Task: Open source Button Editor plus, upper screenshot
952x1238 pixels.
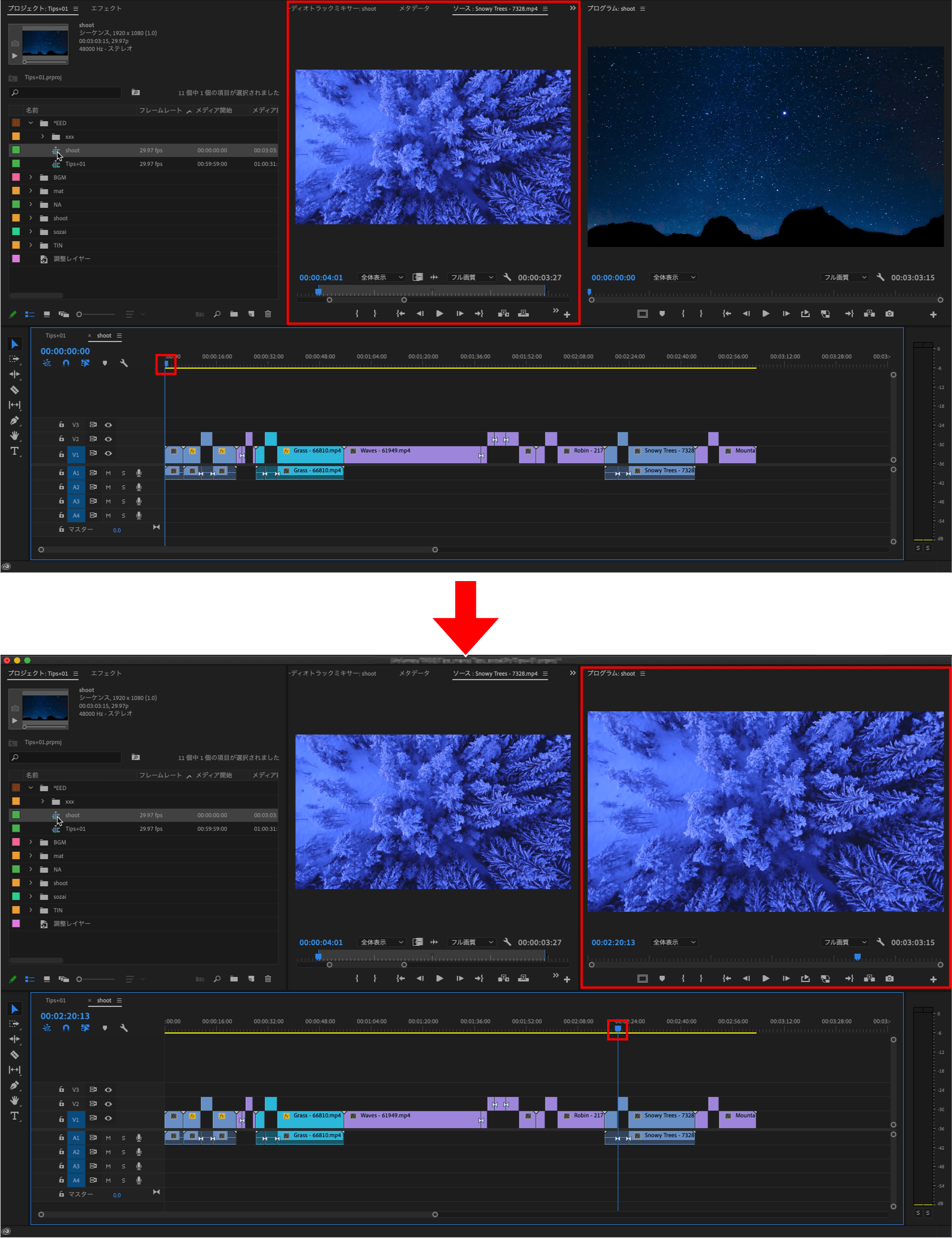Action: point(567,315)
